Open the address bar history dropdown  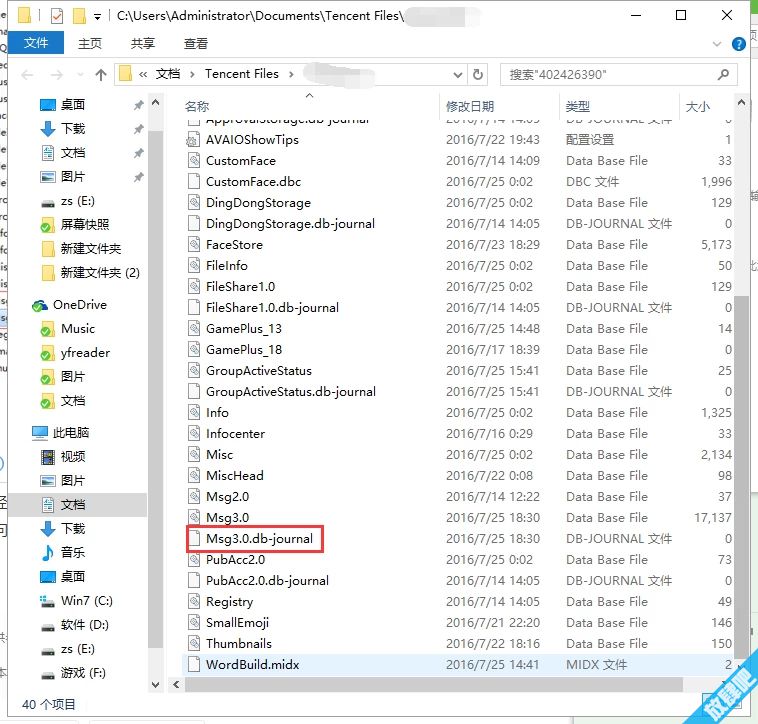click(x=457, y=75)
